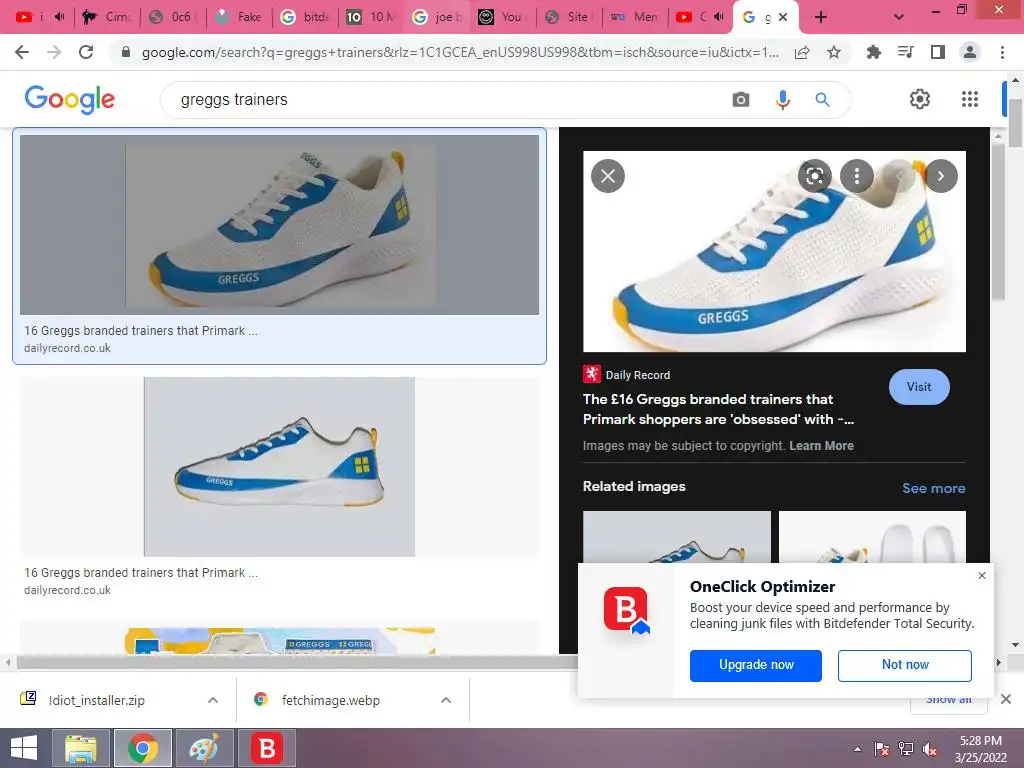Image resolution: width=1024 pixels, height=768 pixels.
Task: Open See more related images
Action: tap(933, 488)
